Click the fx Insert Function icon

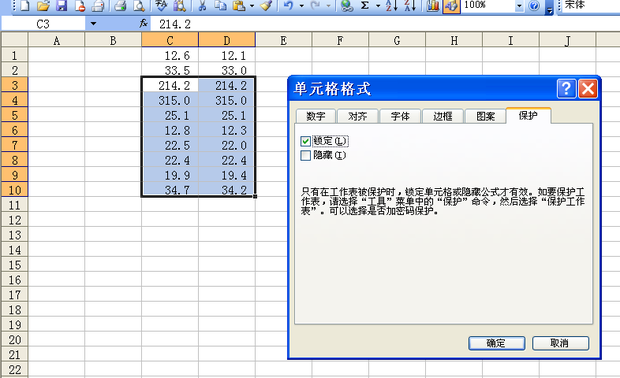coord(144,24)
